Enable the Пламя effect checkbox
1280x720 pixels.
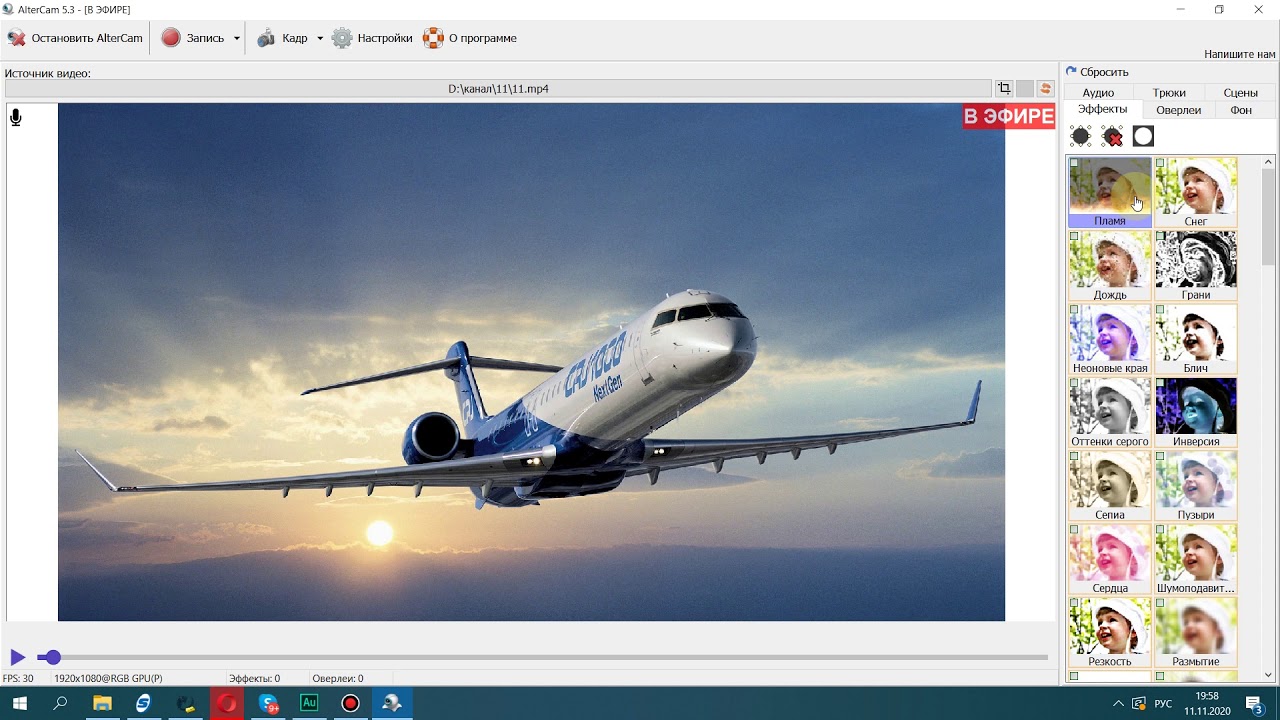pyautogui.click(x=1074, y=162)
